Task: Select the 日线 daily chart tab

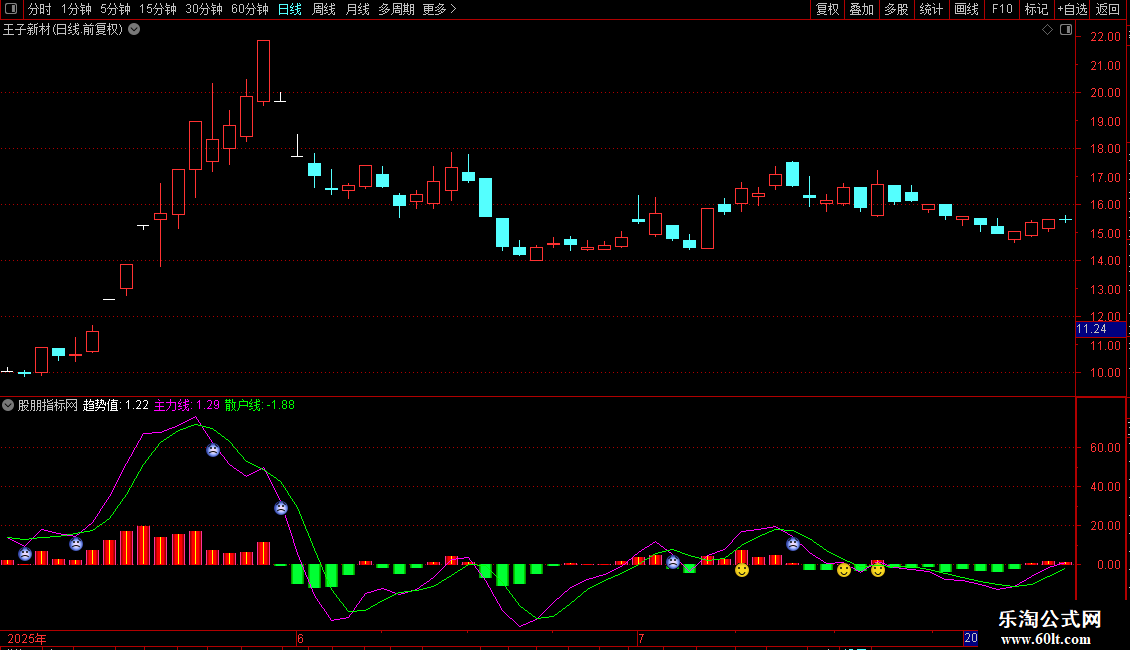Action: (x=290, y=9)
